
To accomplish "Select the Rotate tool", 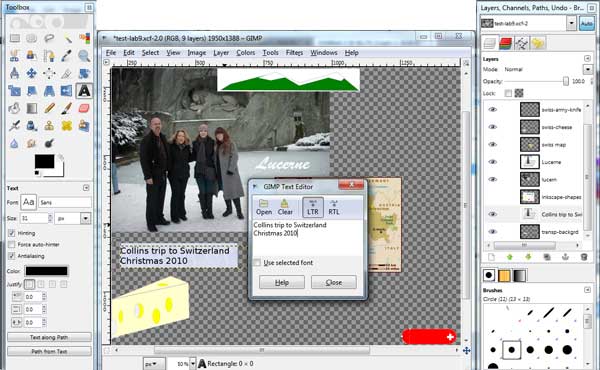I will [x=84, y=73].
